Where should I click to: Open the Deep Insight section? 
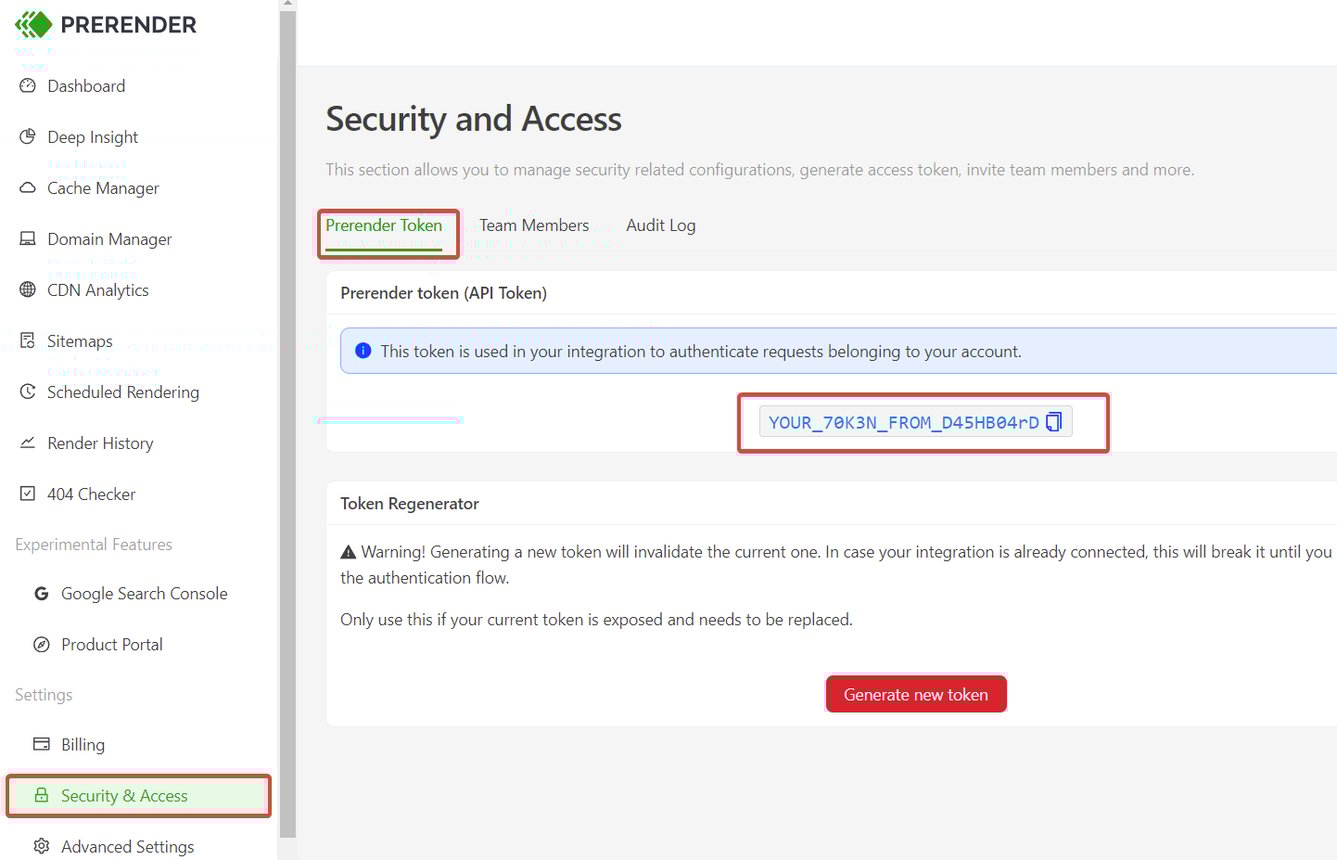(92, 137)
